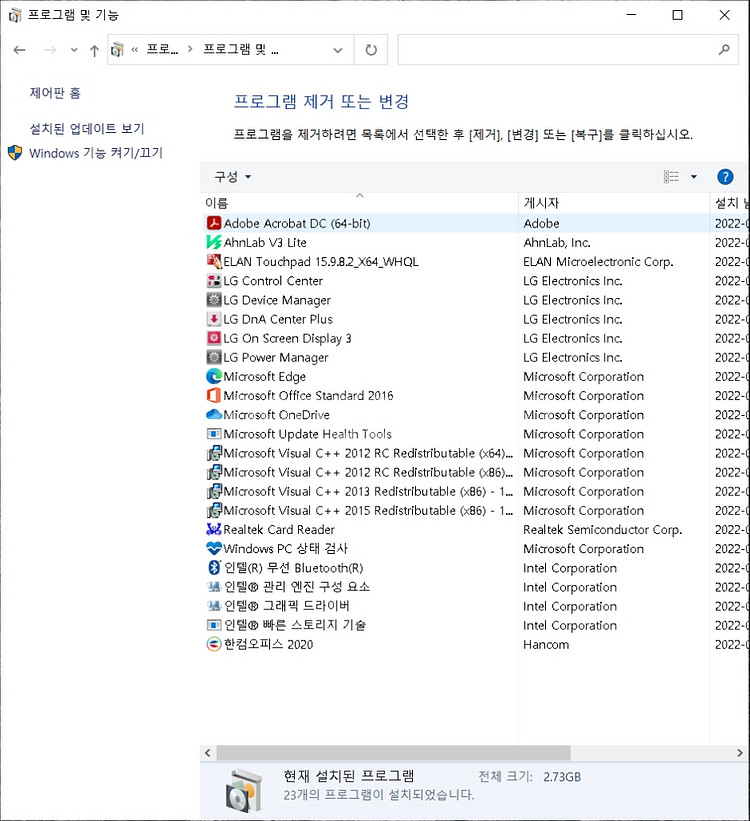
Task: Click the 인텔 관리 엔진 구성 요소 icon
Action: (x=214, y=587)
